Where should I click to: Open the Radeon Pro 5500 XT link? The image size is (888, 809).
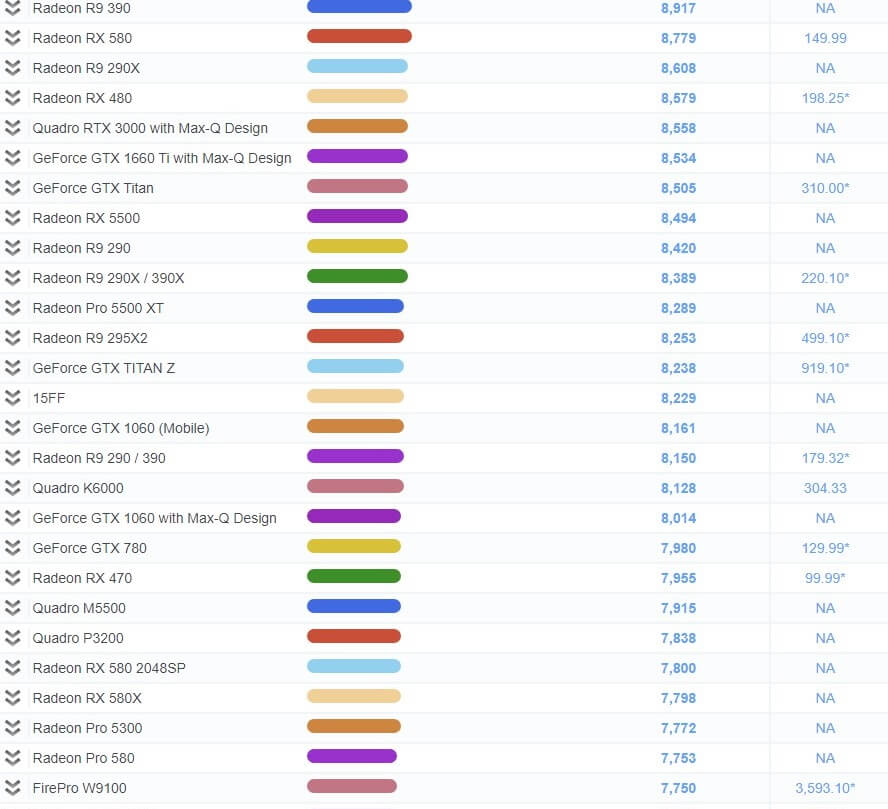pos(98,308)
